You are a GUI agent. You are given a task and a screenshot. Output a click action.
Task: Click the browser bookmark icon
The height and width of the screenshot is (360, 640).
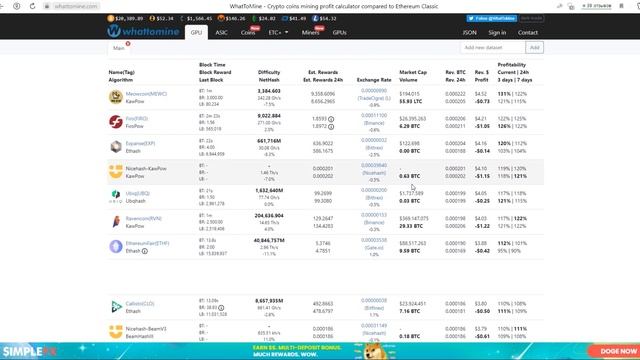tap(621, 6)
